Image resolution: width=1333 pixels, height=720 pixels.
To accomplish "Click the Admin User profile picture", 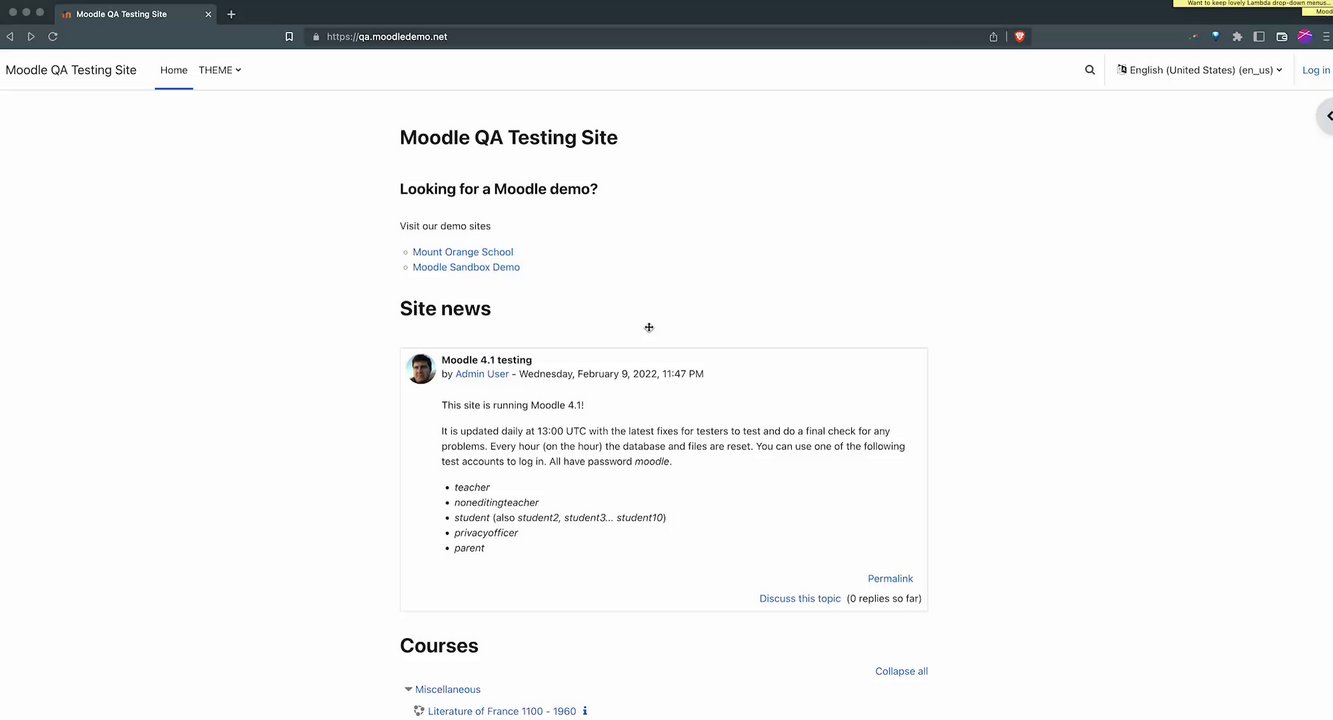I will click(x=421, y=368).
